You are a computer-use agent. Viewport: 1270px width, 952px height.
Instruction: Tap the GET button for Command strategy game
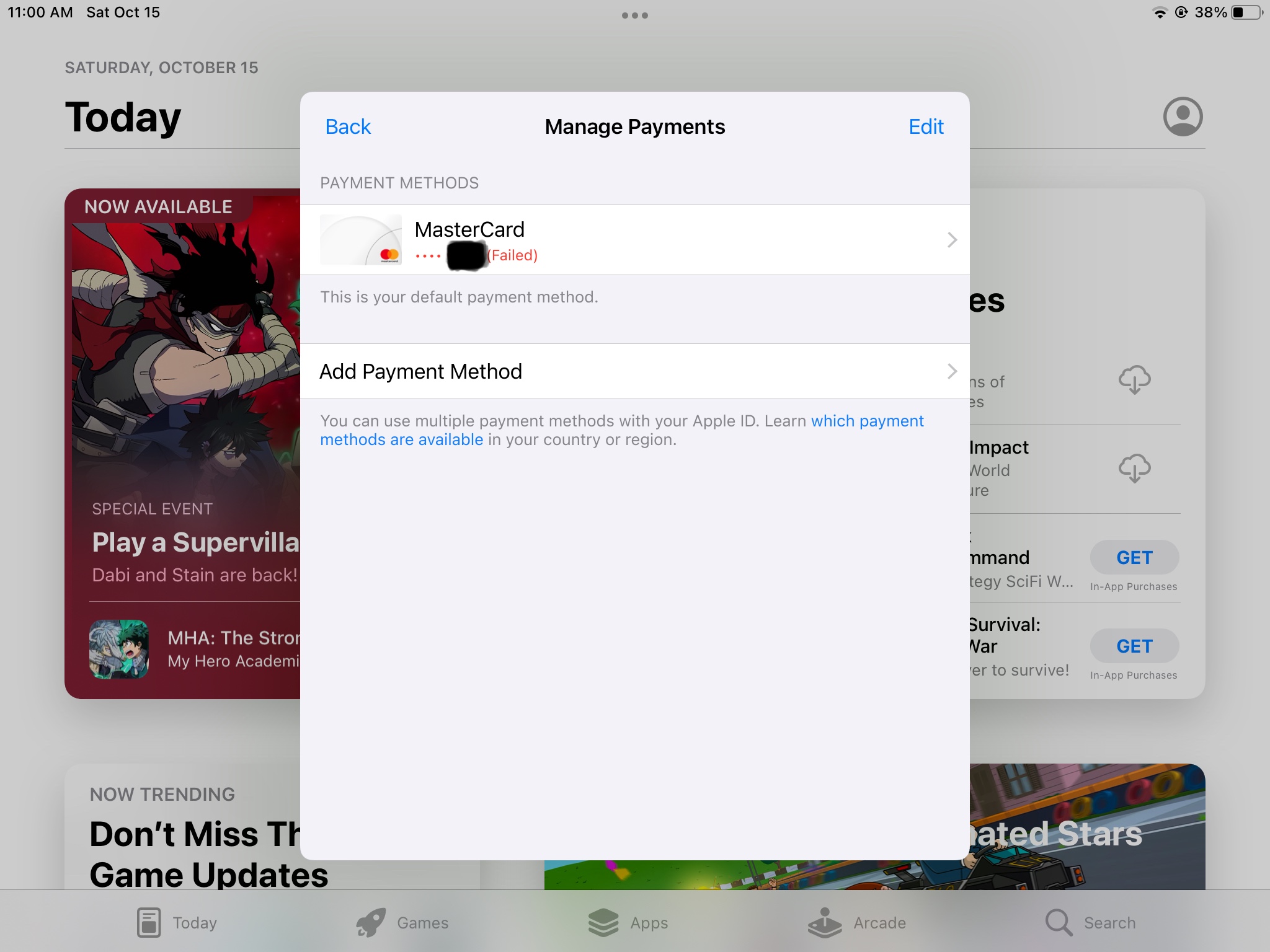(1134, 558)
